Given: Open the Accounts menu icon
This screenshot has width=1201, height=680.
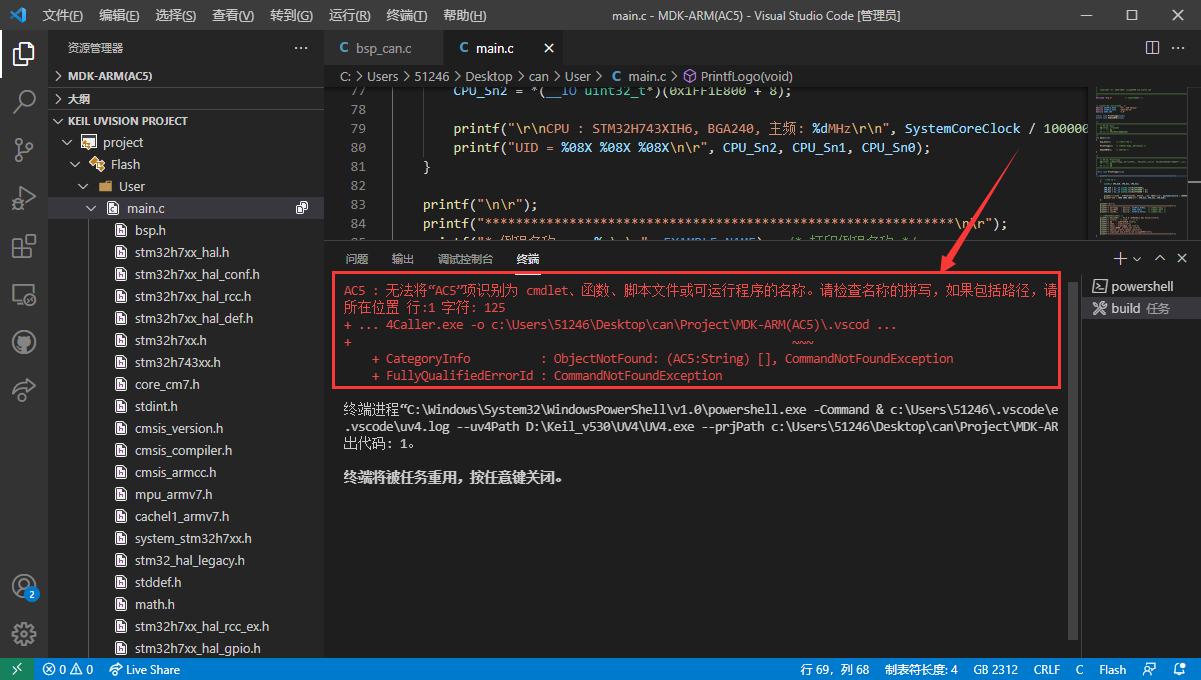Looking at the screenshot, I should [24, 586].
